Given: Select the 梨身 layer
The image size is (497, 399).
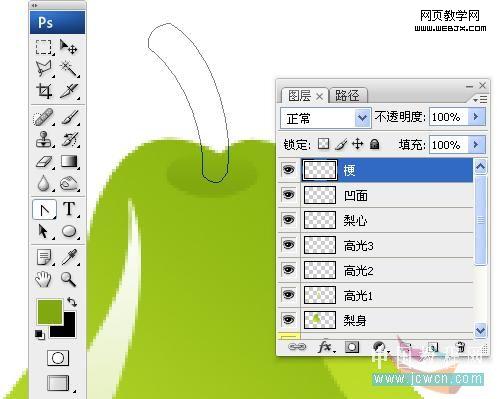Looking at the screenshot, I should pyautogui.click(x=387, y=320).
